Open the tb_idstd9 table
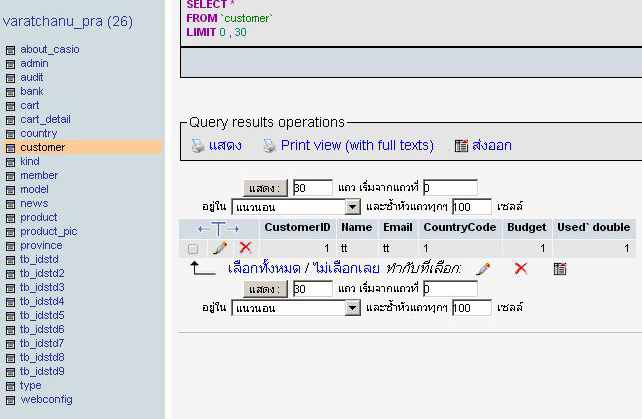The image size is (642, 419). (x=42, y=371)
